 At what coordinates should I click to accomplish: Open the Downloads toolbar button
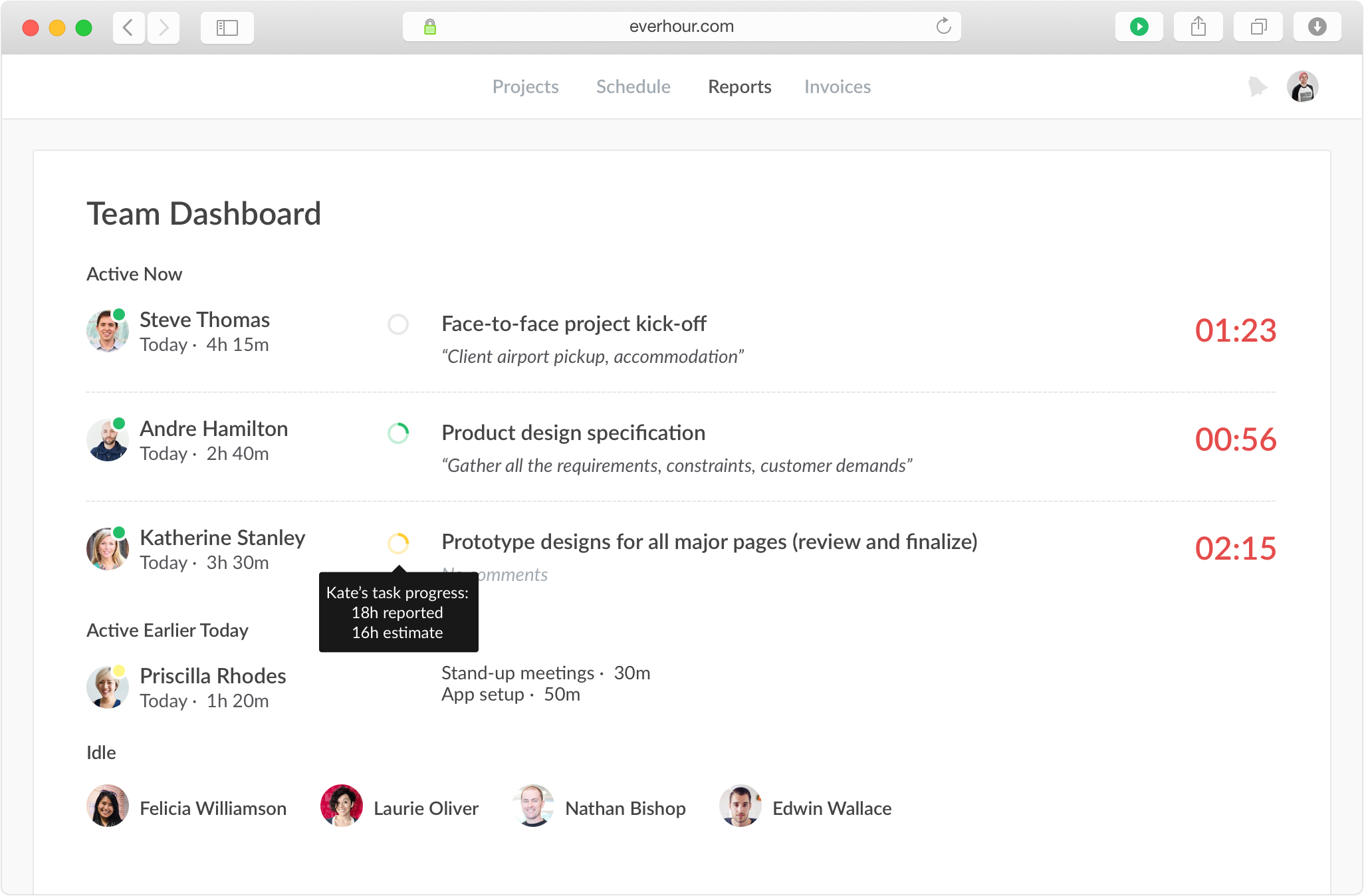click(1317, 27)
